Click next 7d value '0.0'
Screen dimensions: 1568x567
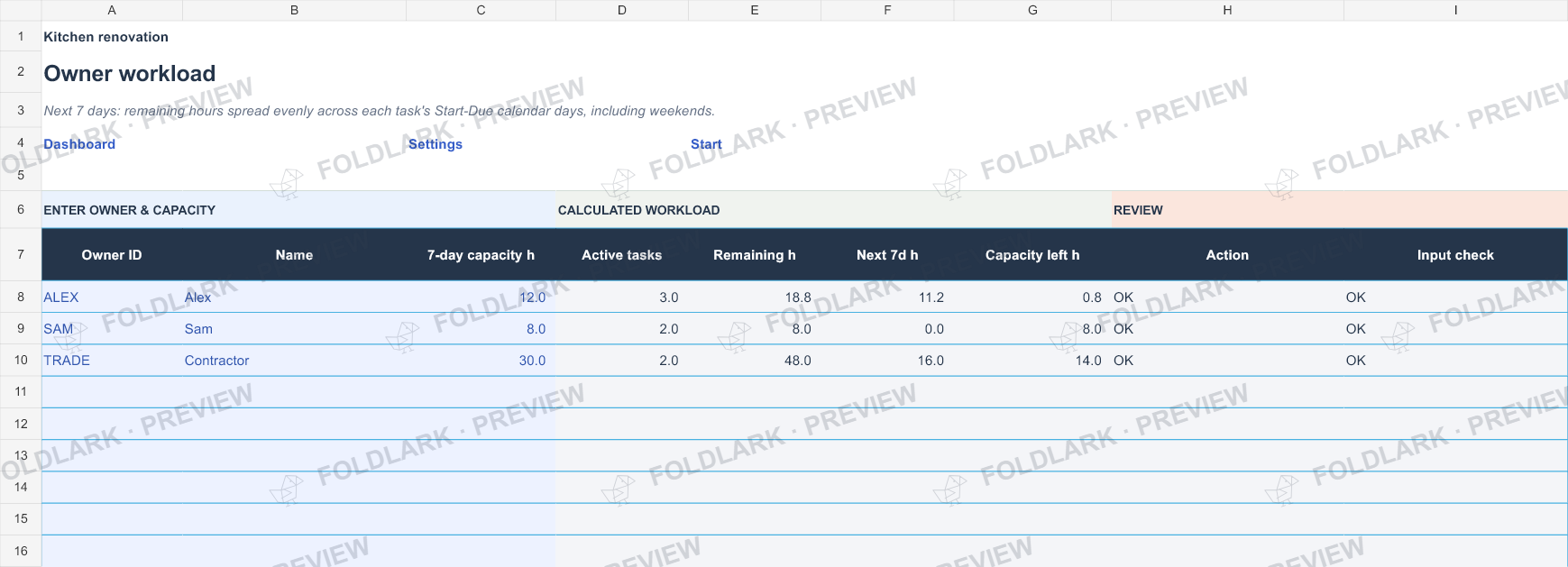[x=934, y=329]
